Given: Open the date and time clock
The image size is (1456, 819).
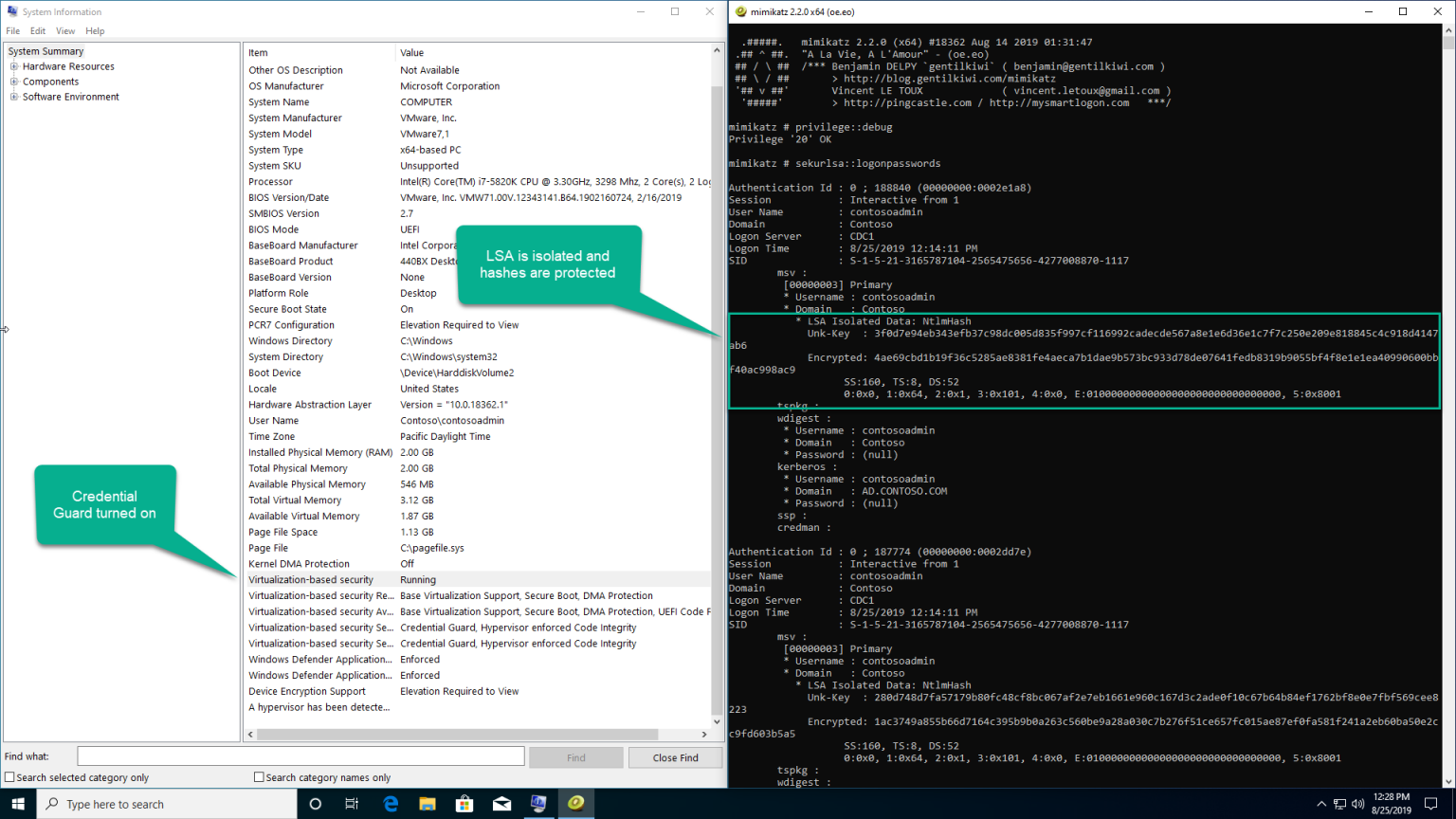Looking at the screenshot, I should 1392,804.
